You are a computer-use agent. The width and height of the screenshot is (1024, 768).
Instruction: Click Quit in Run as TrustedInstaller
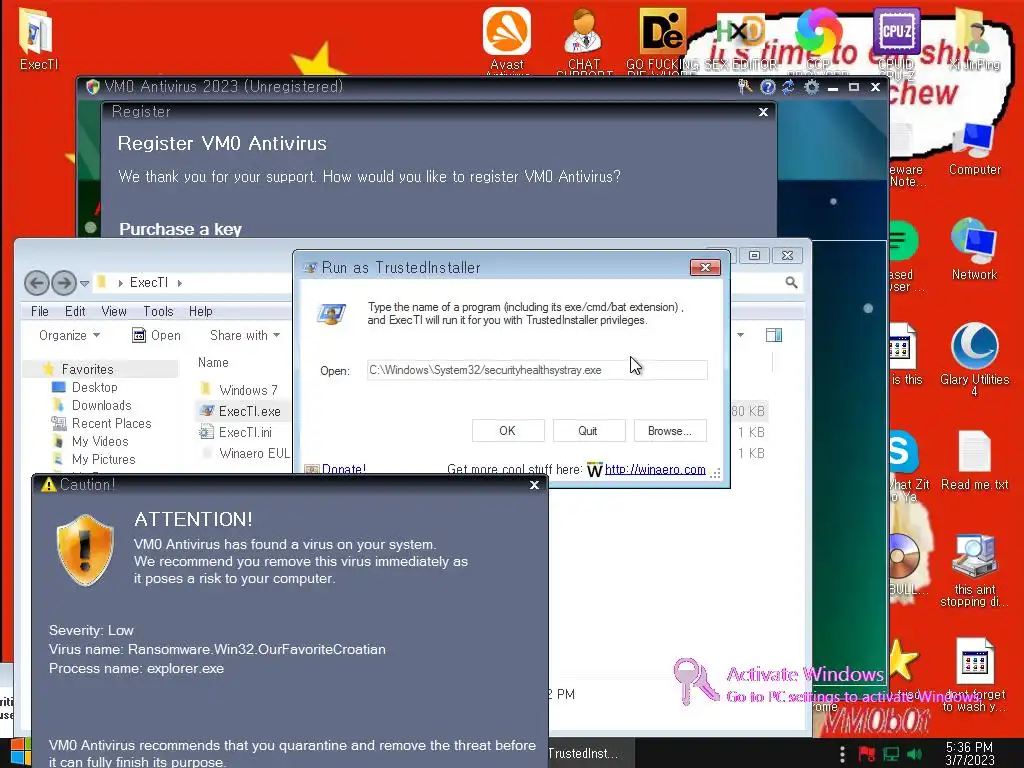click(588, 430)
